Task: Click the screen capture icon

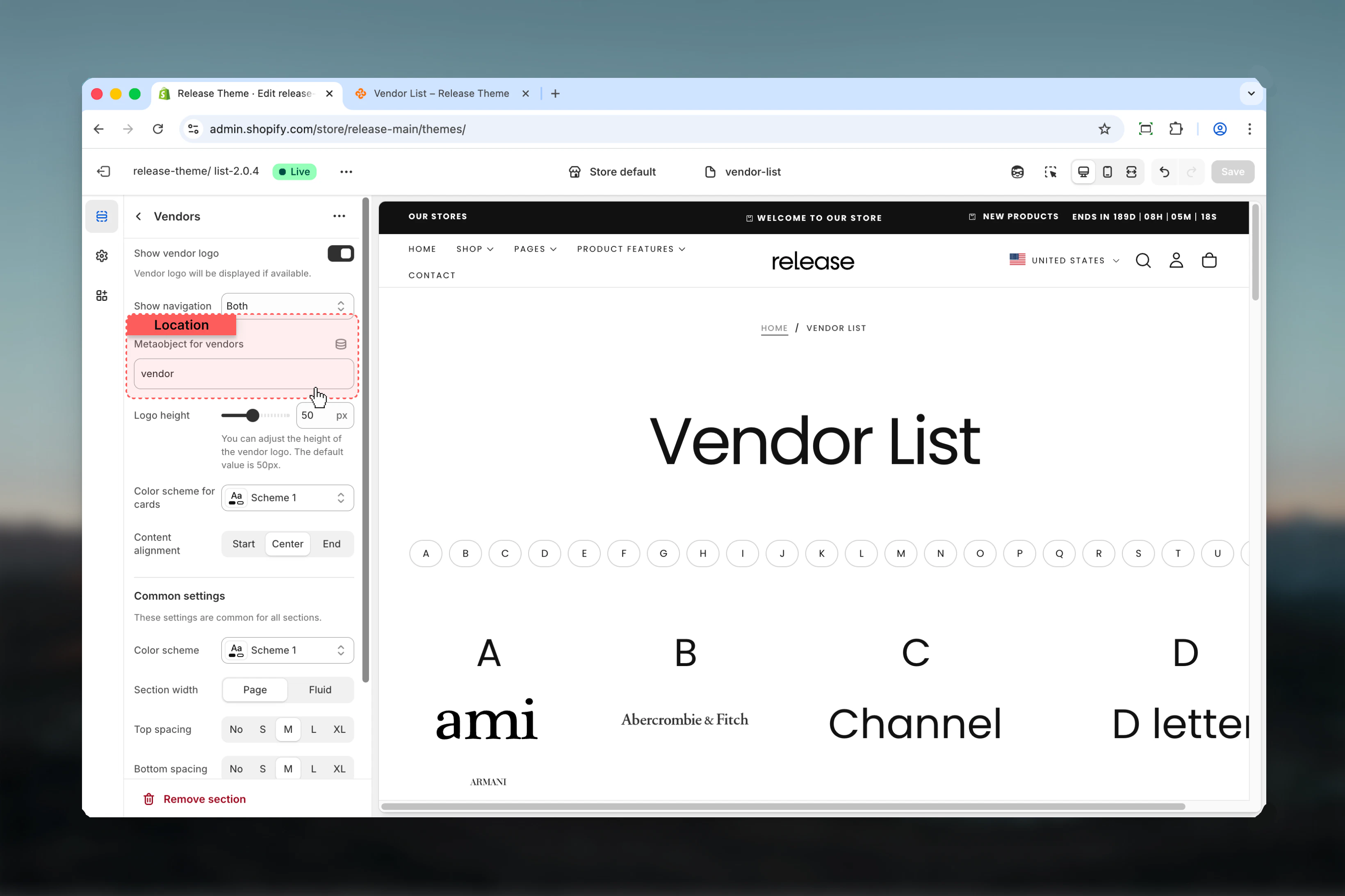Action: coord(1146,129)
